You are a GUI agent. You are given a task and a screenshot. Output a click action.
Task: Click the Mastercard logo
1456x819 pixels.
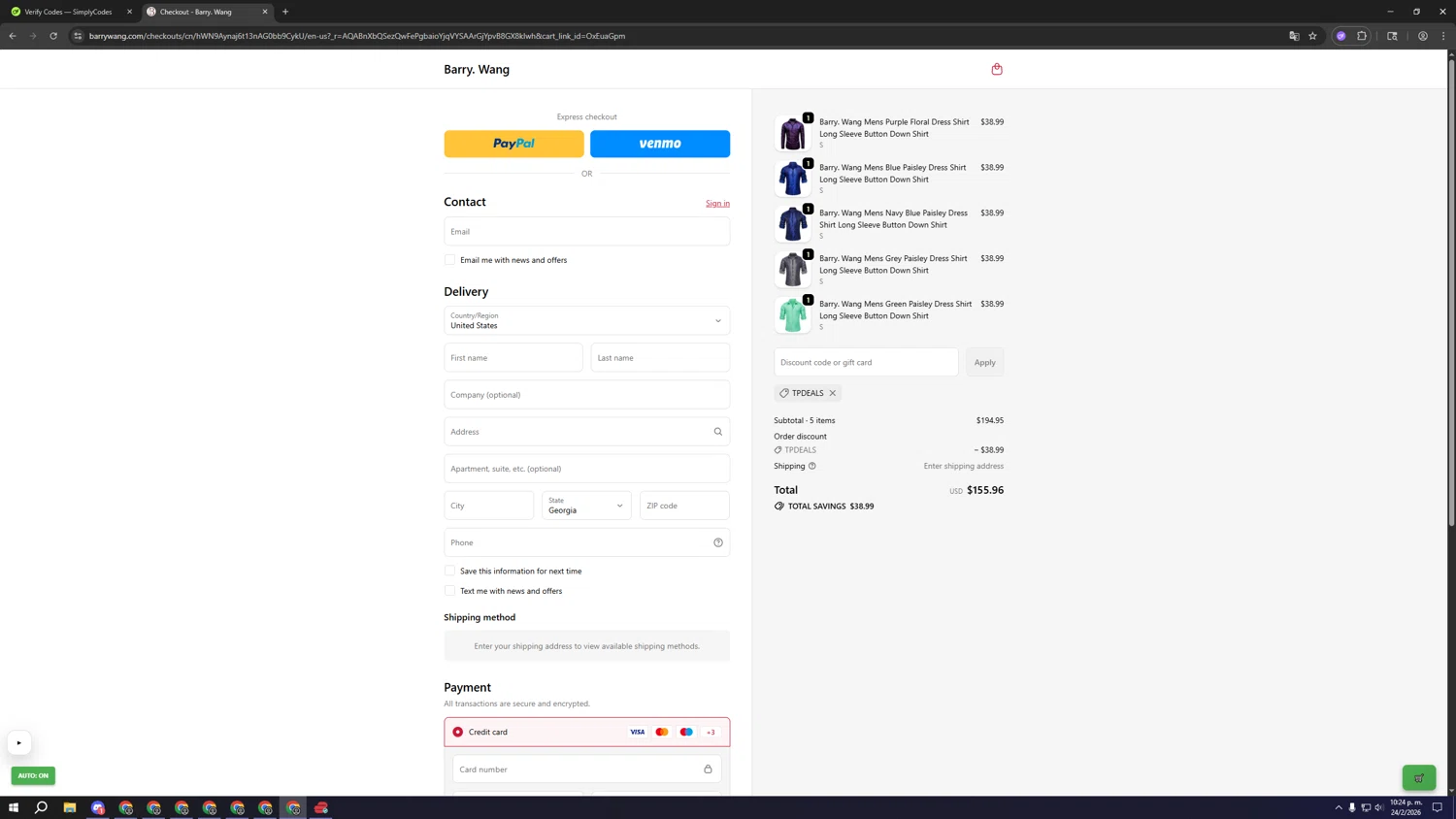(662, 732)
